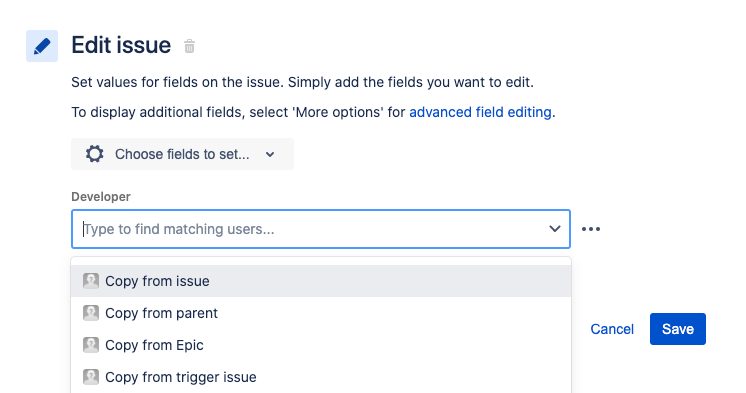
Task: Select Copy from parent option
Action: tap(321, 313)
